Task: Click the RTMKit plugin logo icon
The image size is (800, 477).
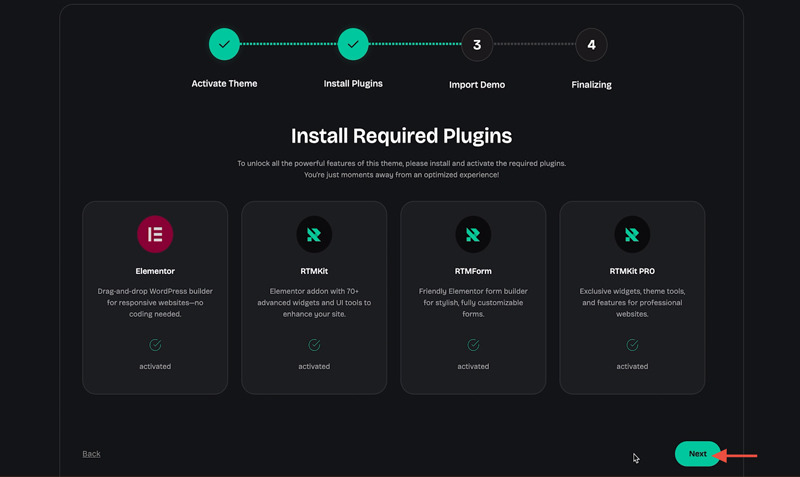Action: (314, 234)
